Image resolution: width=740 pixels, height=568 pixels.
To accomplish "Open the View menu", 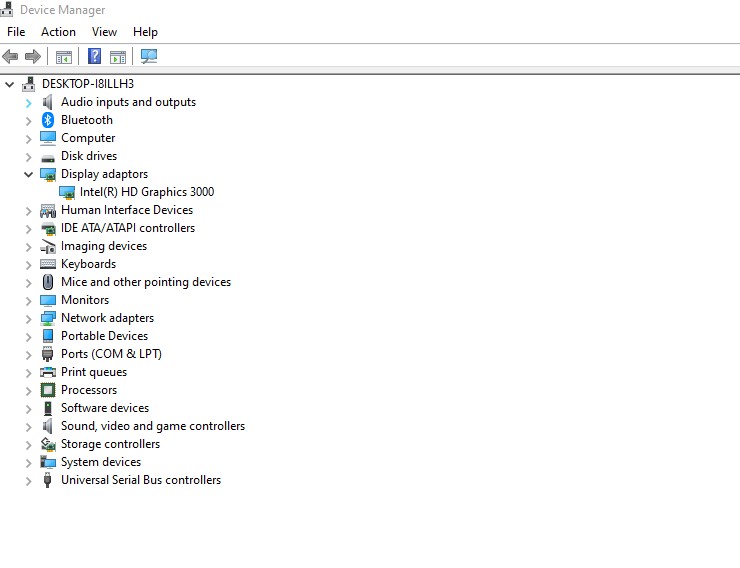I will coord(104,32).
